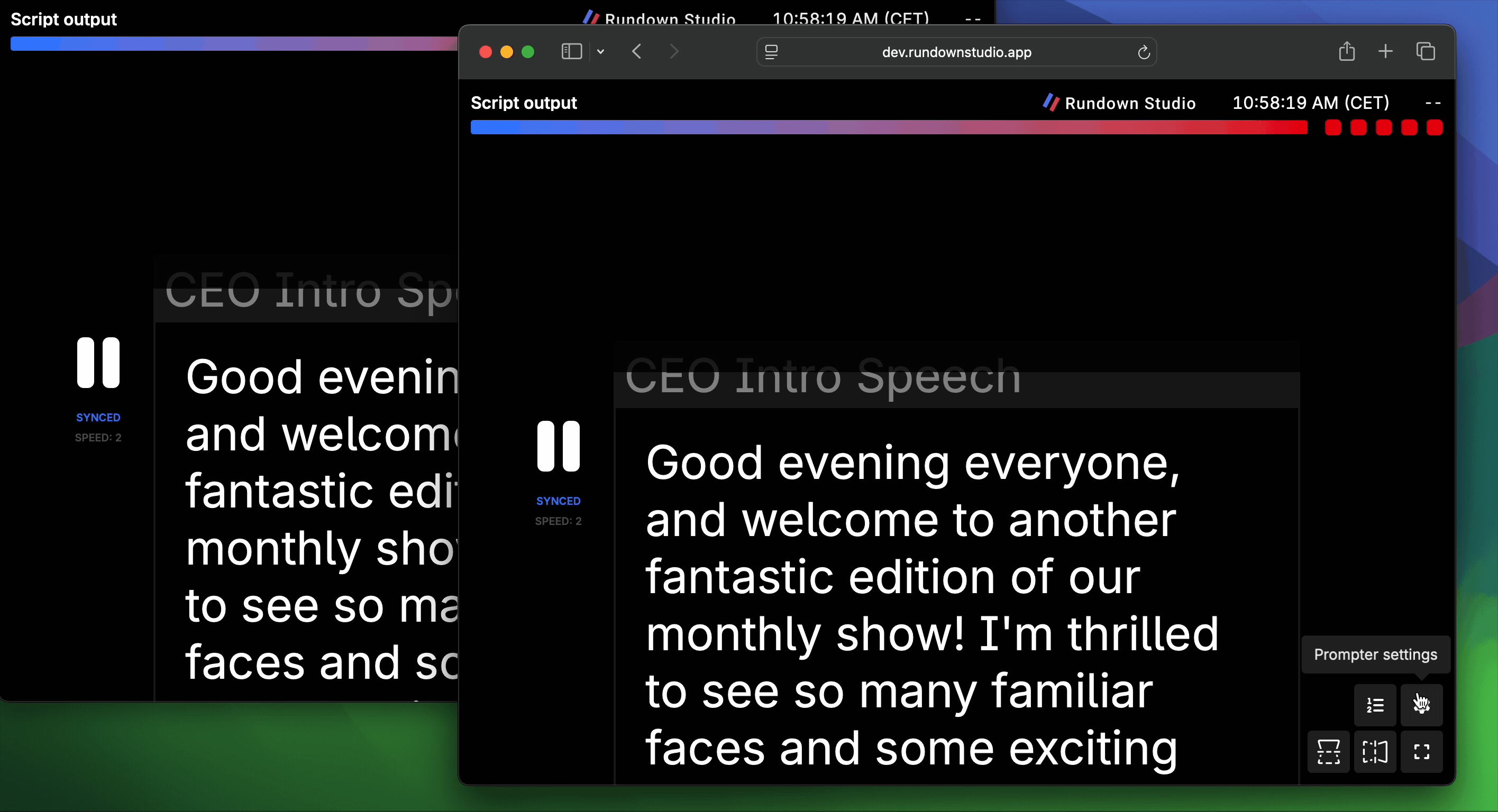The image size is (1498, 812).
Task: Open the dashes menu next to the clock
Action: point(1433,103)
